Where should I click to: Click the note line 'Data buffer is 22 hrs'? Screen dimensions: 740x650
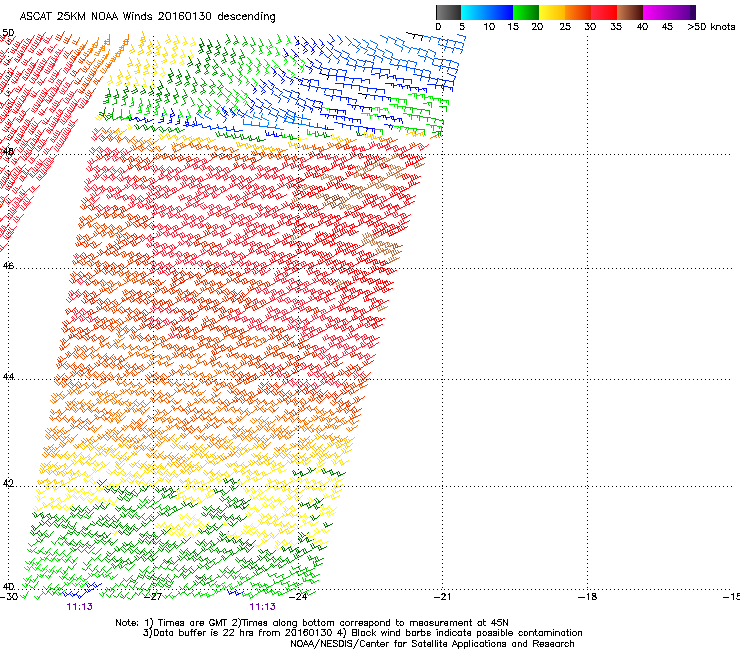point(202,633)
